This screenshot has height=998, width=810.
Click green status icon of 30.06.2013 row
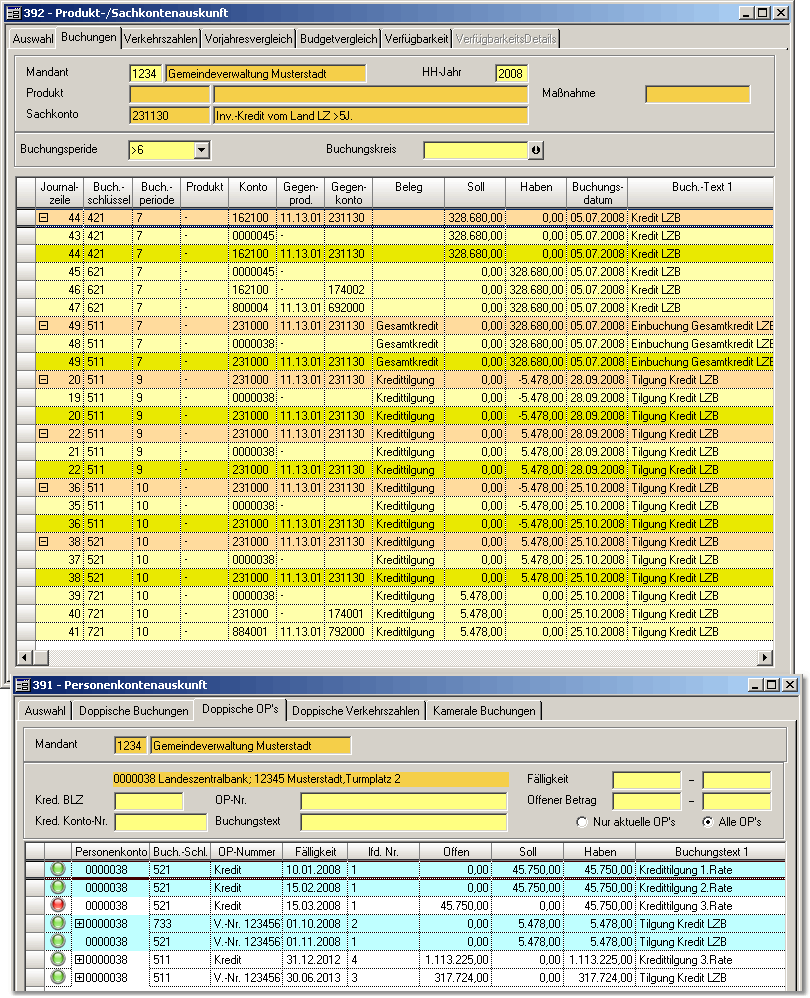[x=59, y=978]
